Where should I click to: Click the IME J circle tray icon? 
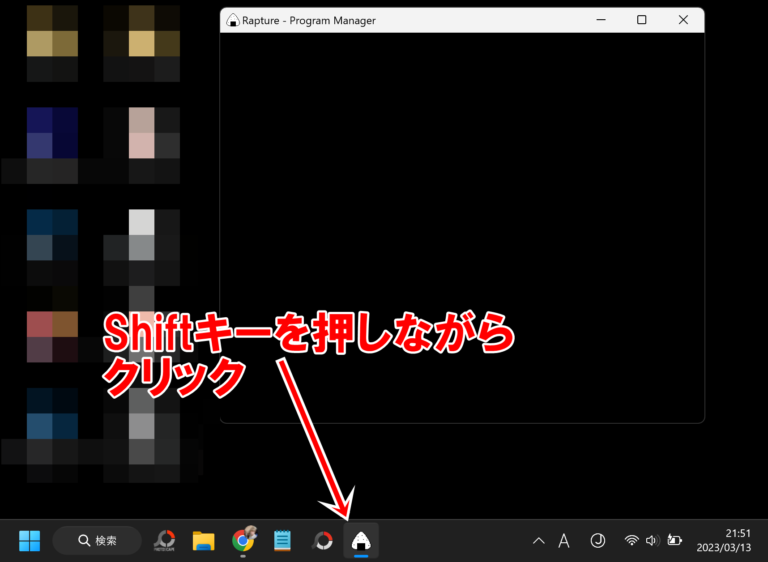tap(598, 541)
